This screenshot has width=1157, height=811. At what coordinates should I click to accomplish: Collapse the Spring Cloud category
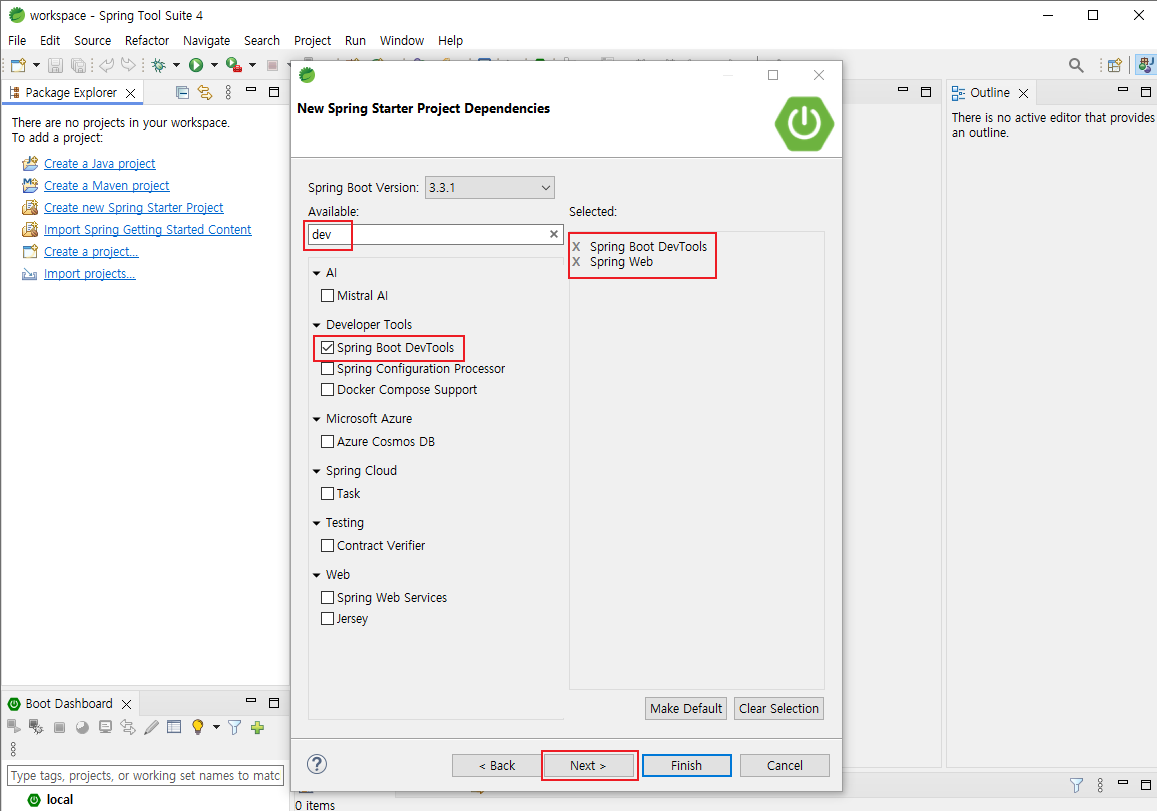(x=317, y=471)
